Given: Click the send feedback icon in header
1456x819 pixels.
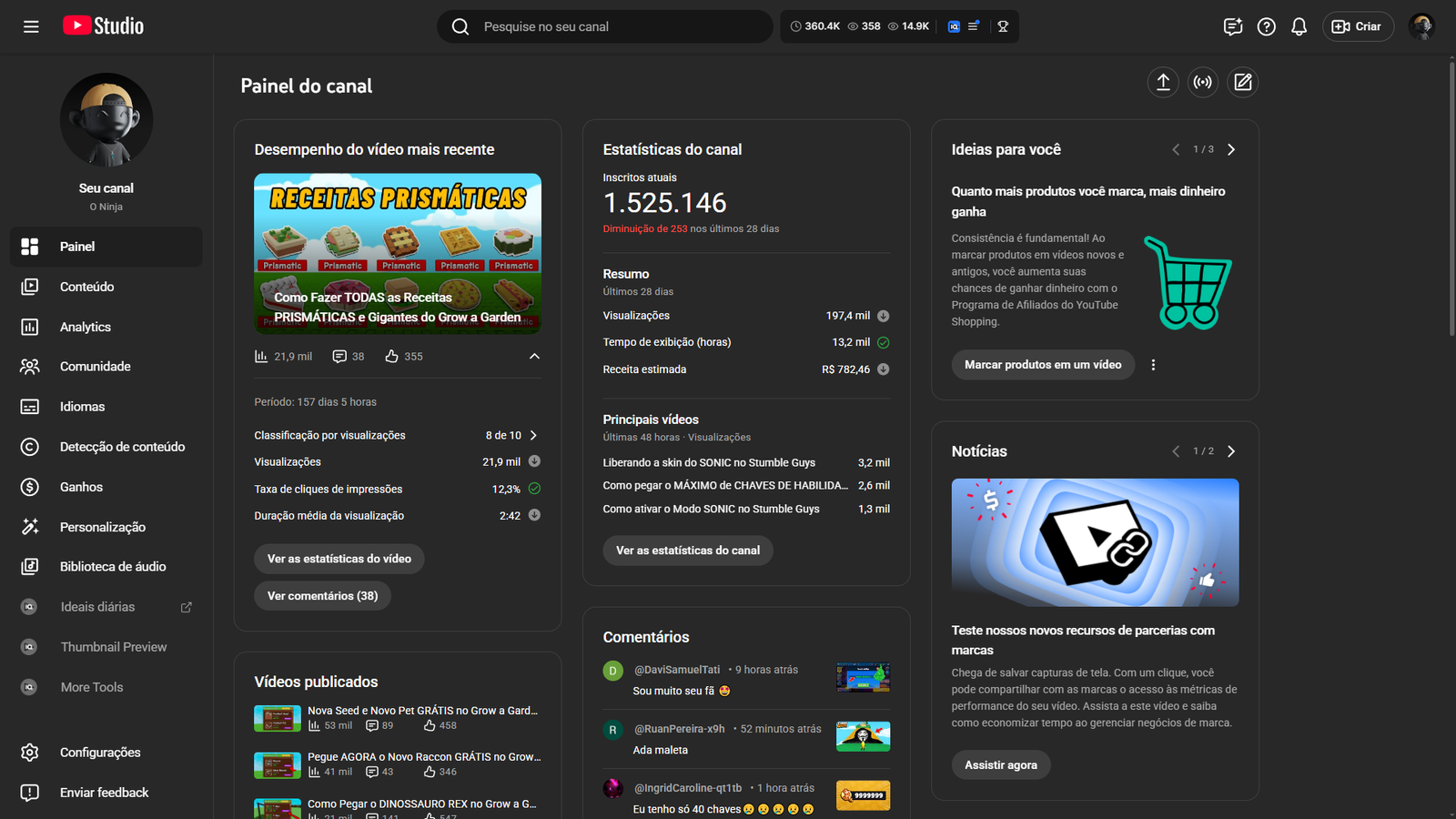Looking at the screenshot, I should click(1233, 26).
